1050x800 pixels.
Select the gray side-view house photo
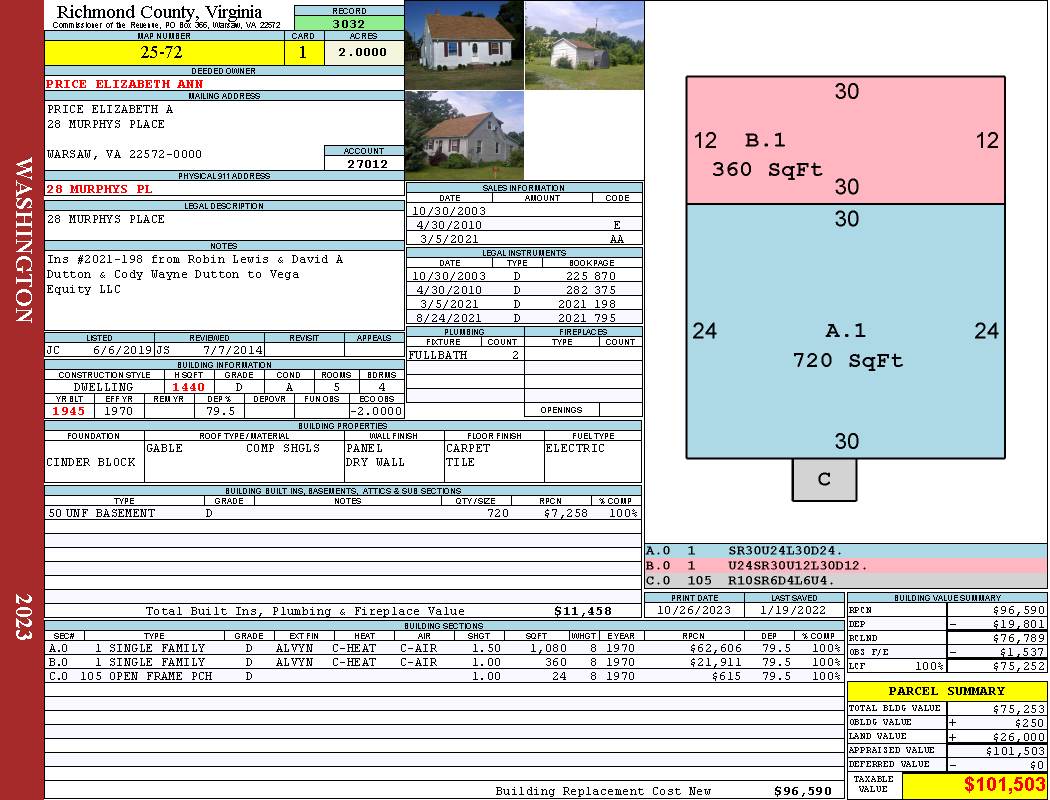point(464,136)
